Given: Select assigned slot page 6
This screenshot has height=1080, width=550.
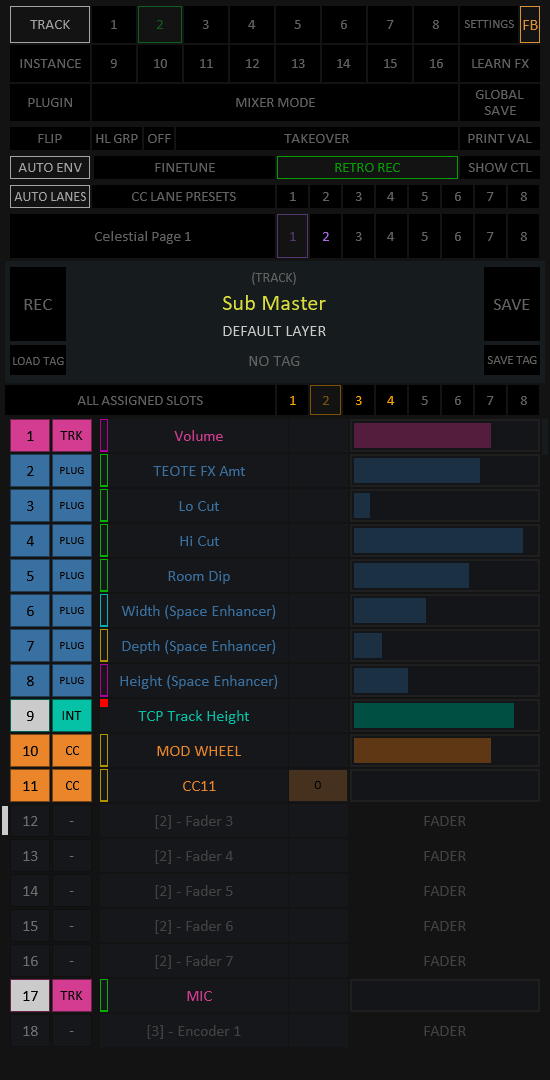Looking at the screenshot, I should click(x=458, y=400).
